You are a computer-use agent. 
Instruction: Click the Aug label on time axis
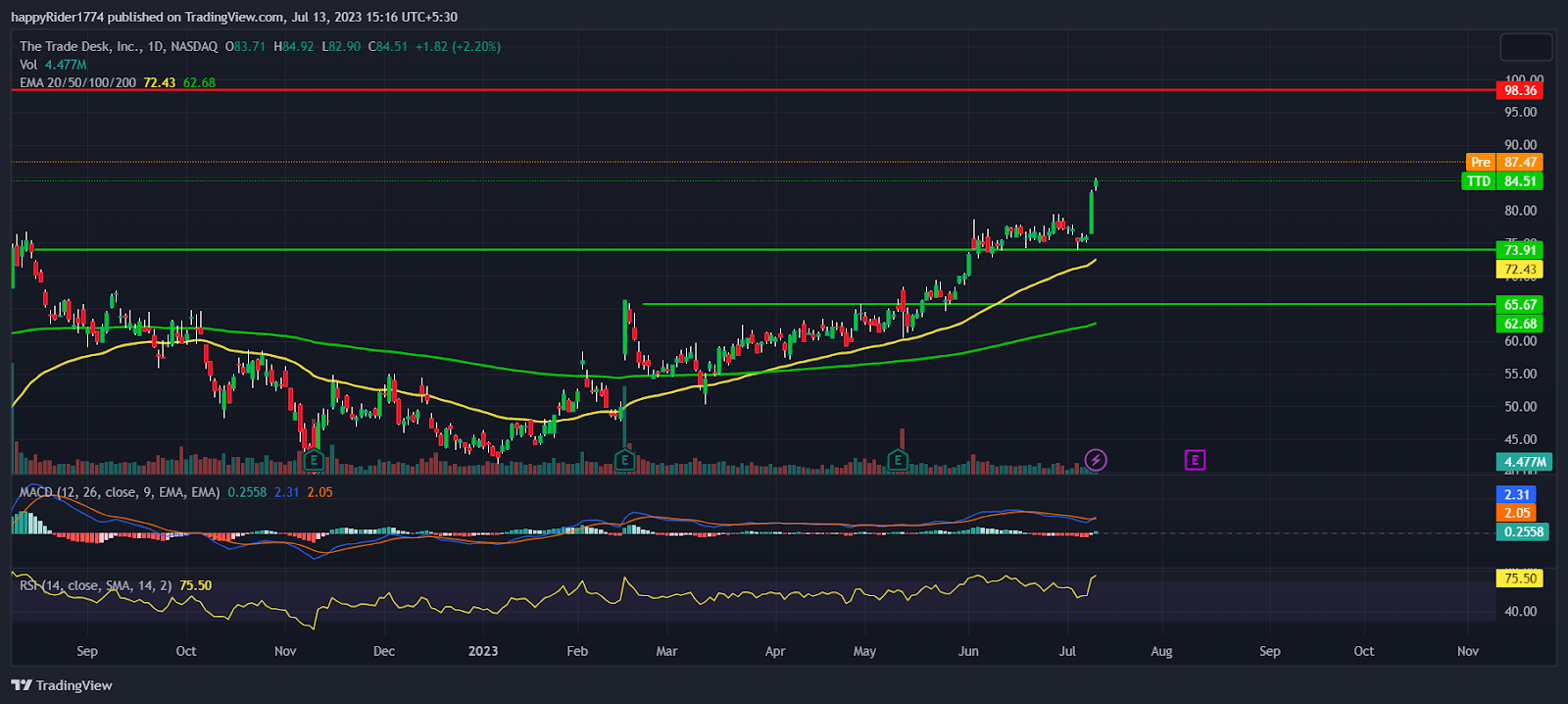(1161, 651)
